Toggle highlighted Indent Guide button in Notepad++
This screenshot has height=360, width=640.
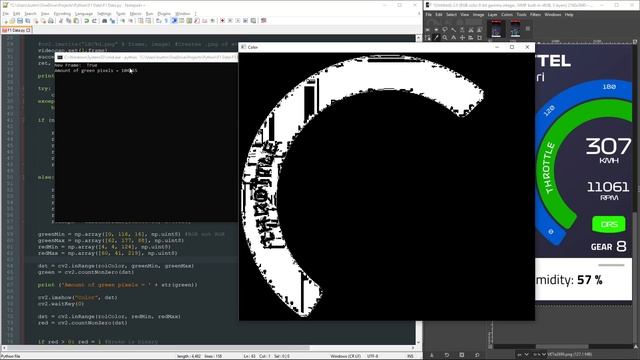coord(174,21)
